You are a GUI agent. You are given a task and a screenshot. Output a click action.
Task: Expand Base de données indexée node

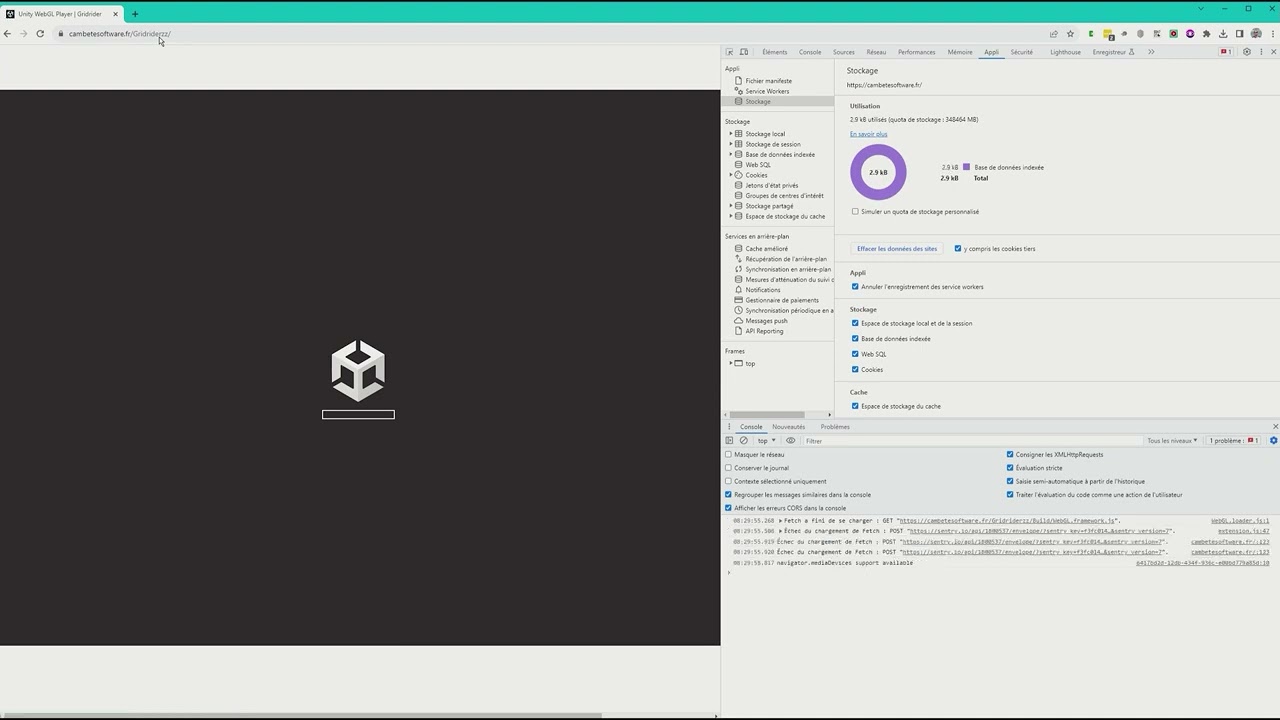731,154
